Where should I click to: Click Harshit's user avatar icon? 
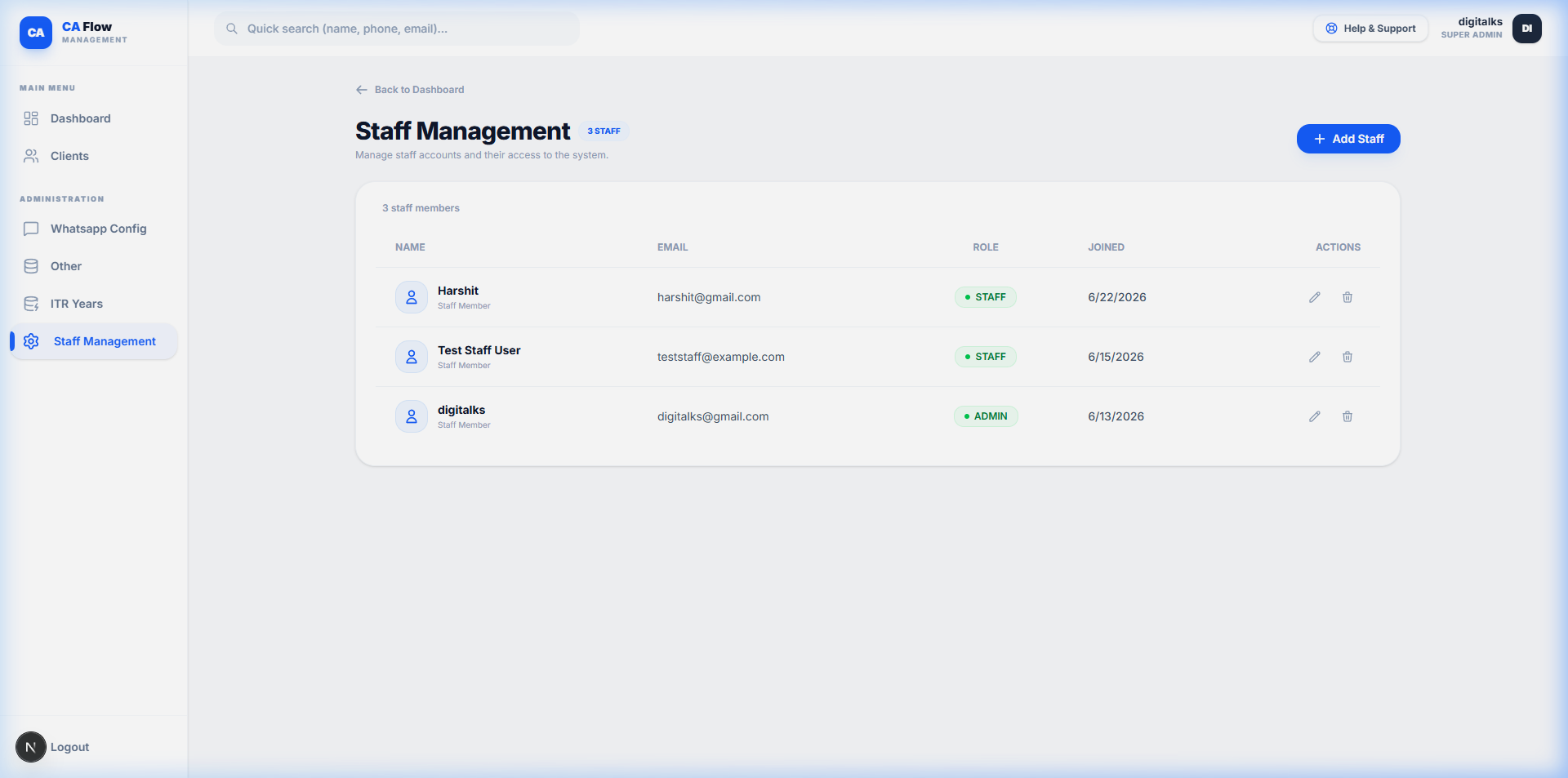click(x=412, y=297)
